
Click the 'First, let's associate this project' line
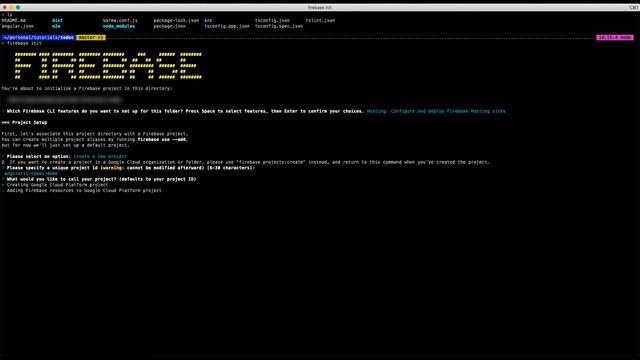point(95,134)
